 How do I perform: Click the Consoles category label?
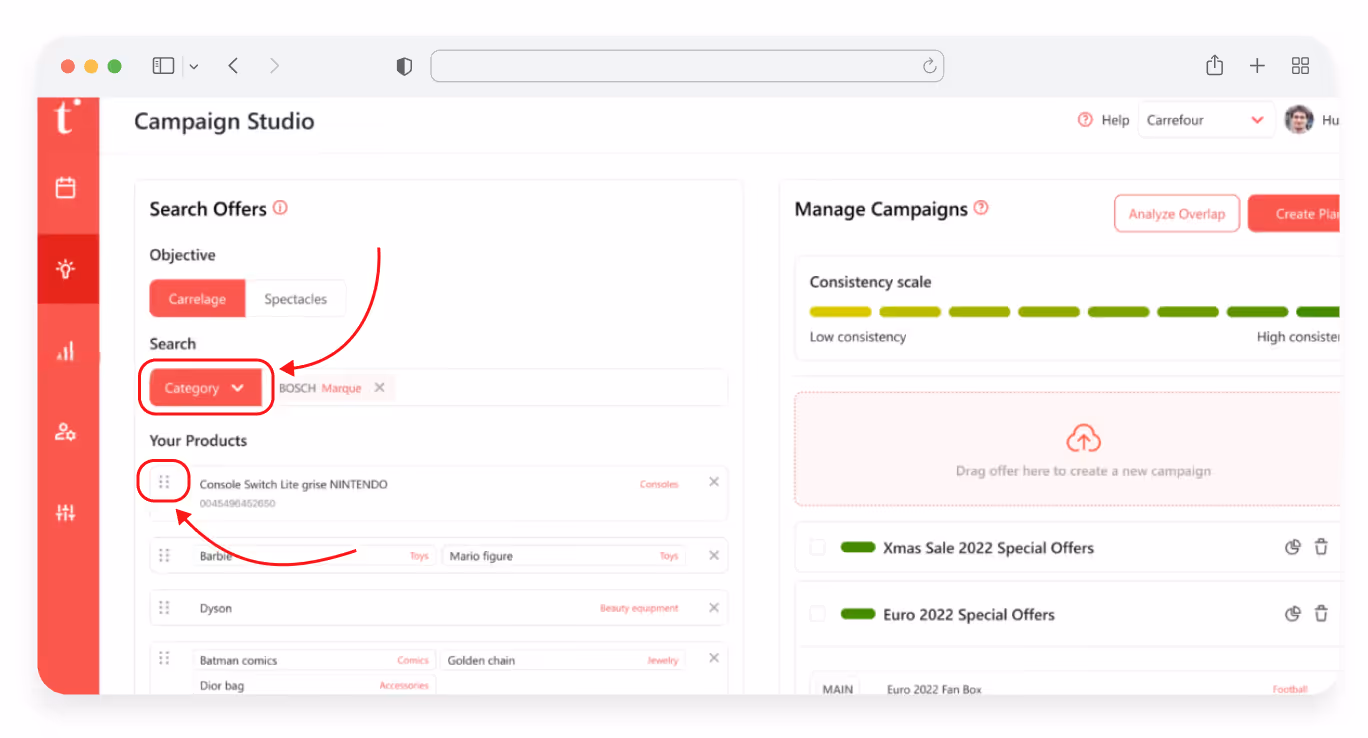click(x=659, y=484)
